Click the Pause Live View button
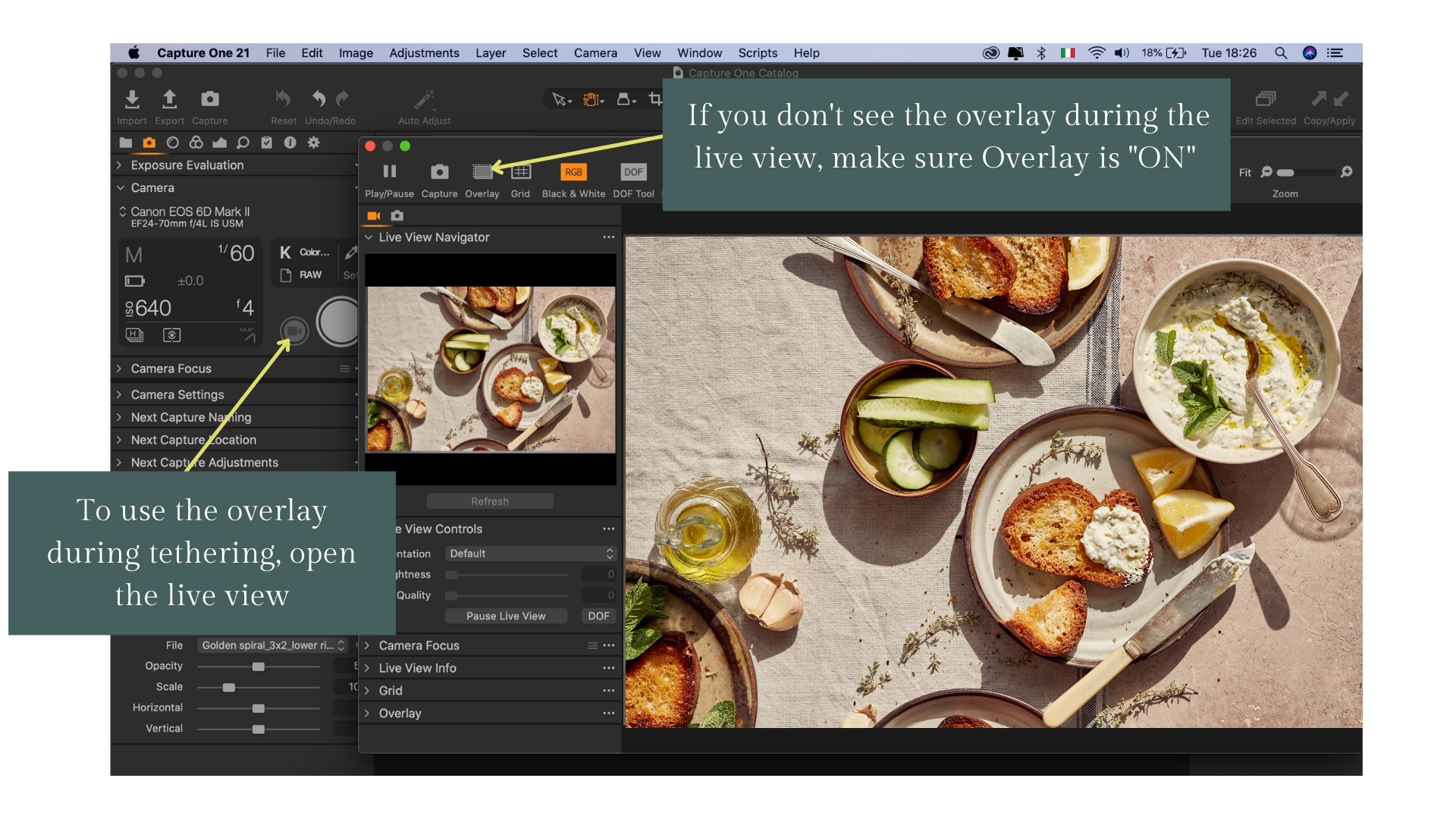Screen dimensions: 1456x819 [x=506, y=617]
